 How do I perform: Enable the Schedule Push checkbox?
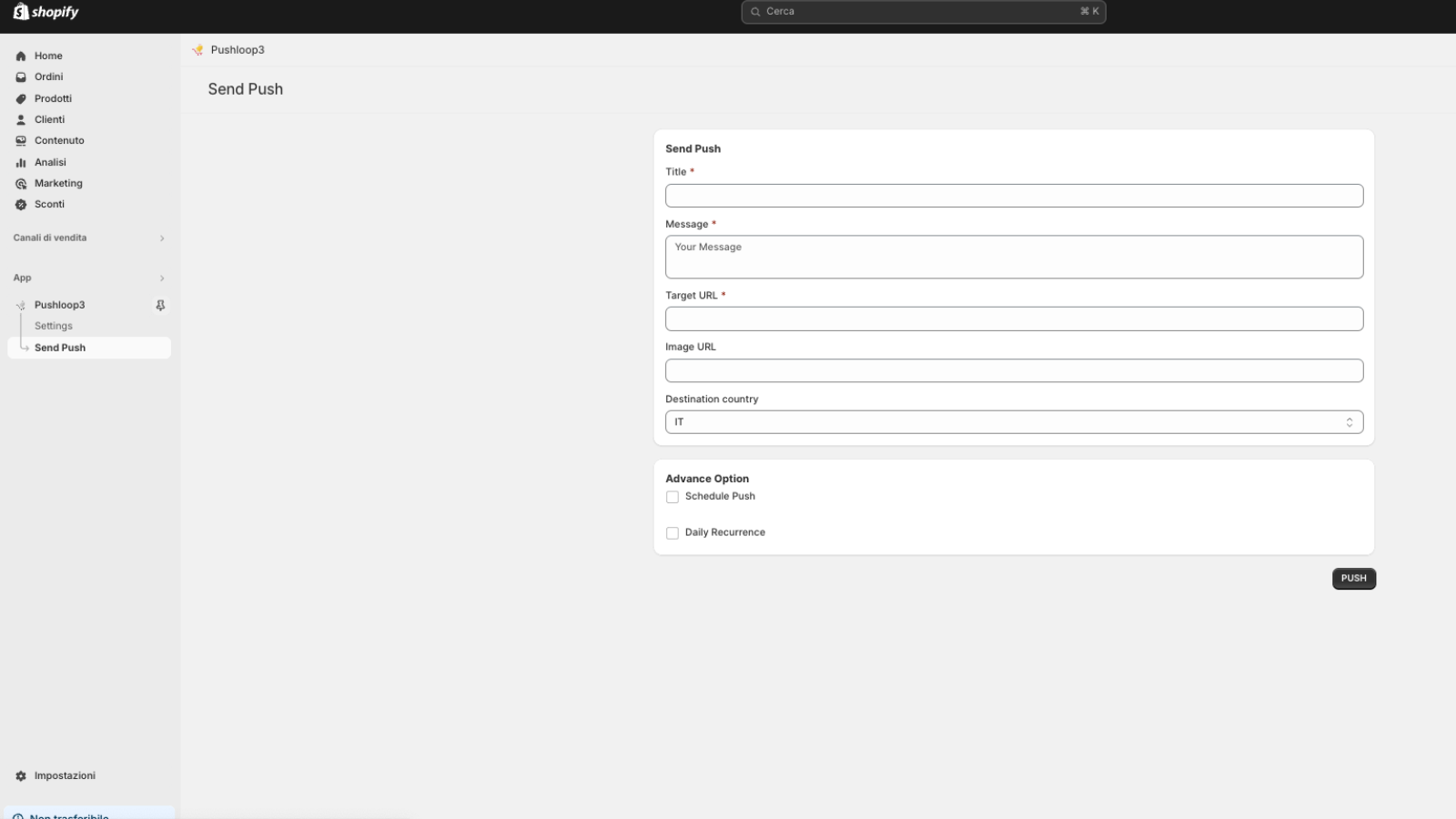[x=672, y=497]
